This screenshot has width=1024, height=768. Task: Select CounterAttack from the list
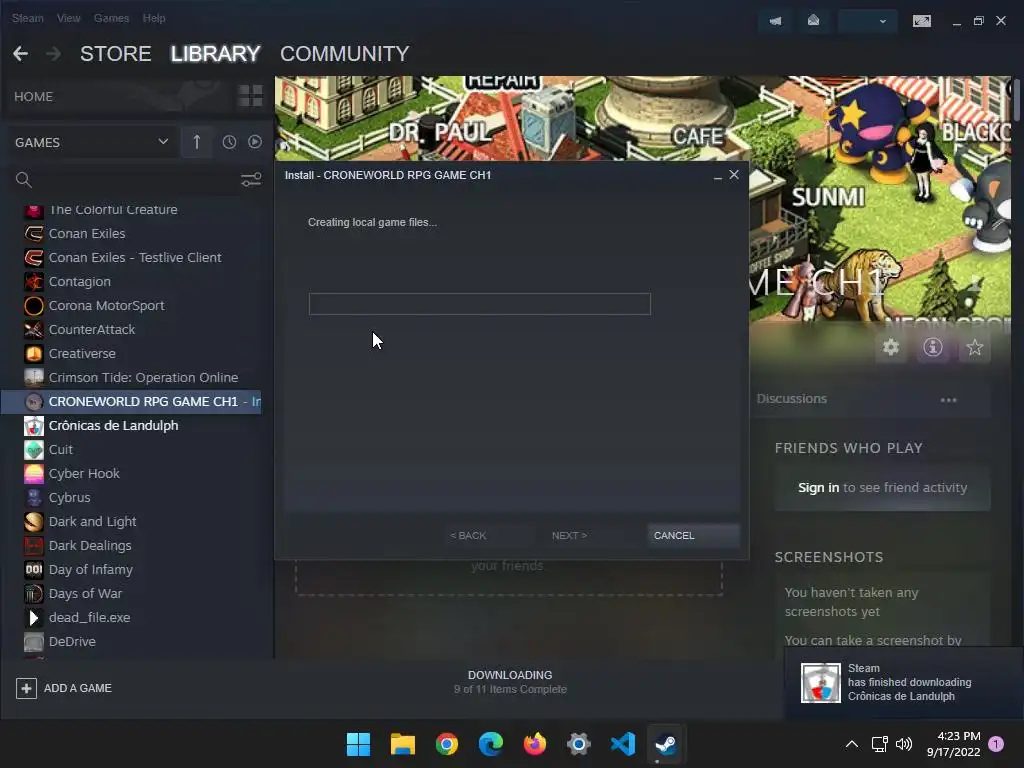coord(91,330)
